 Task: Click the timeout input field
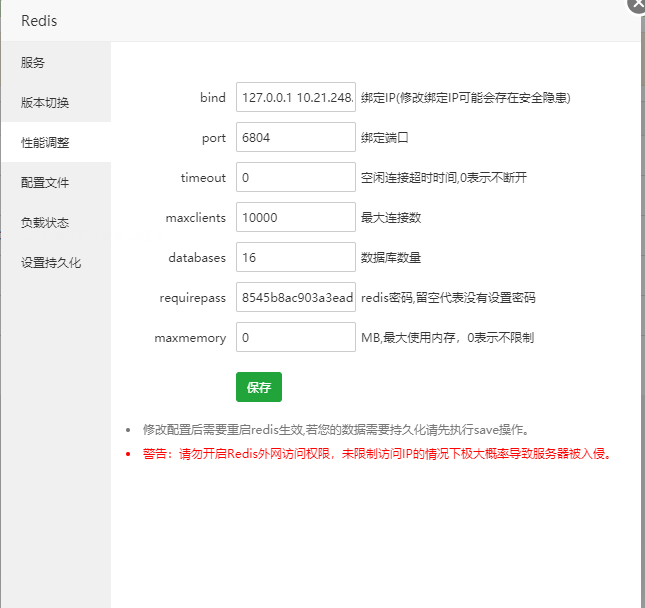point(296,177)
